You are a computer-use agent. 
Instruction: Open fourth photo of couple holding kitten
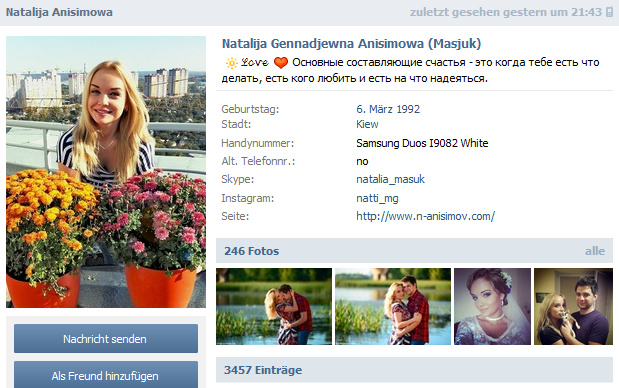(x=573, y=306)
